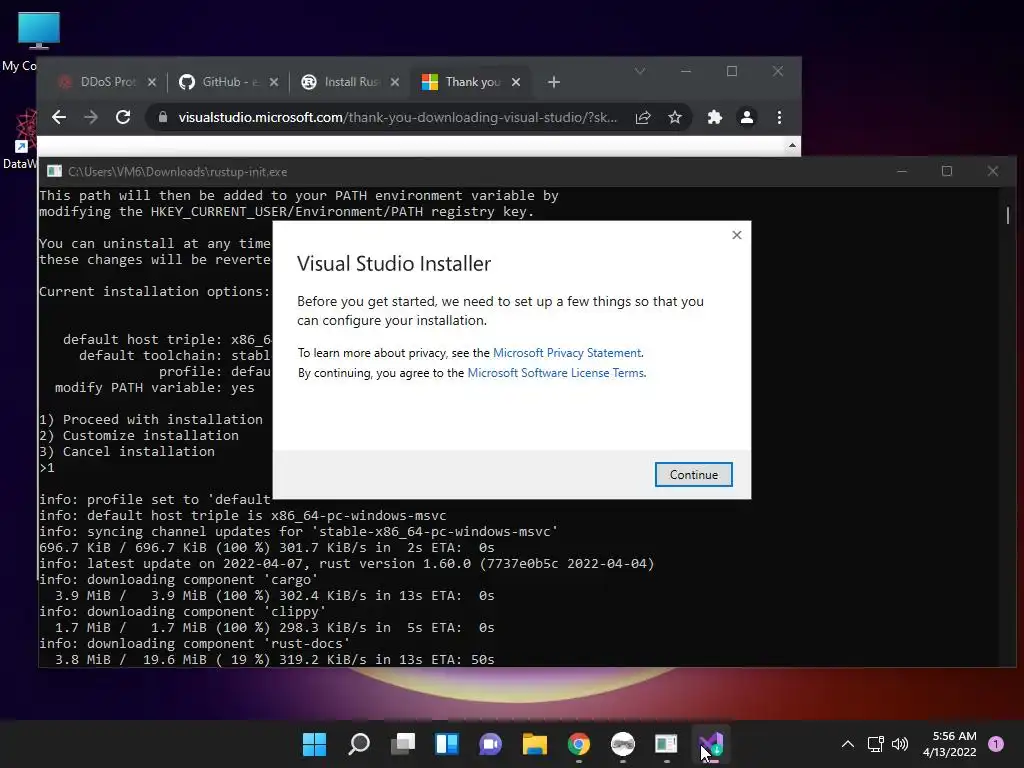The height and width of the screenshot is (768, 1024).
Task: Open network status in system tray
Action: pos(875,744)
